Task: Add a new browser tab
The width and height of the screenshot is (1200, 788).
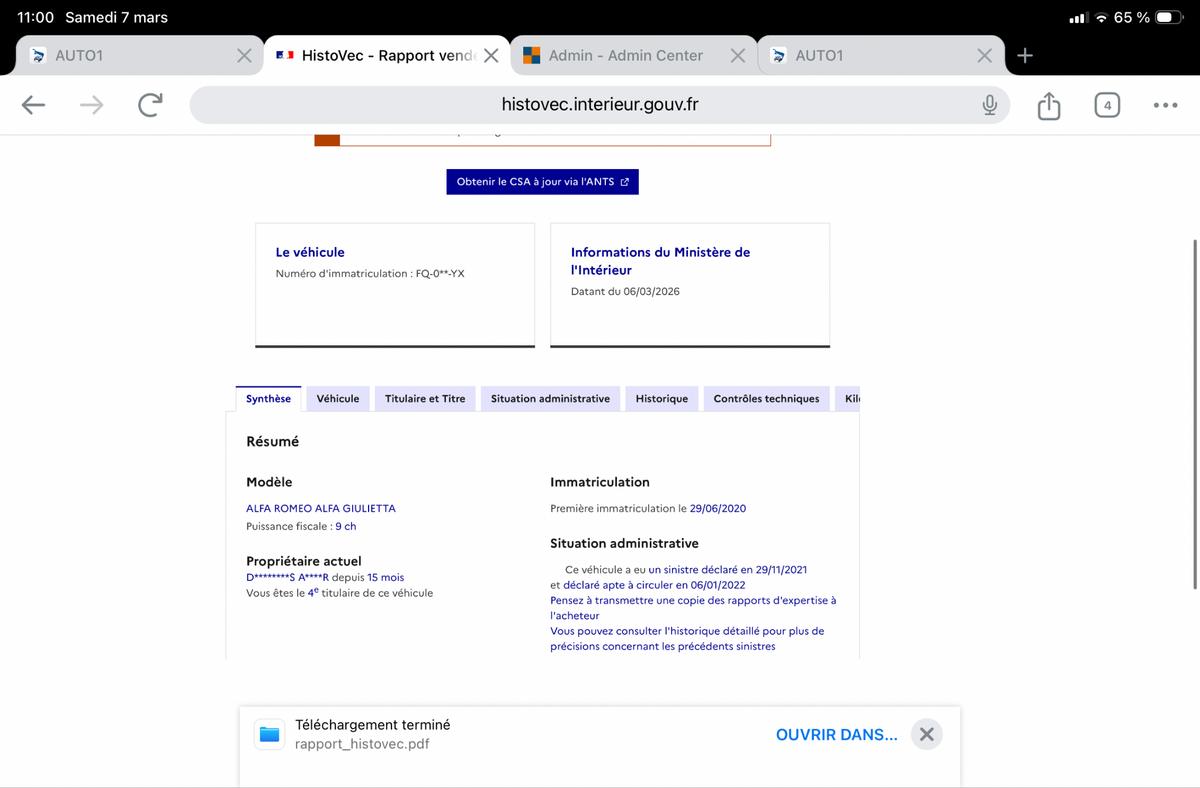Action: pyautogui.click(x=1024, y=56)
